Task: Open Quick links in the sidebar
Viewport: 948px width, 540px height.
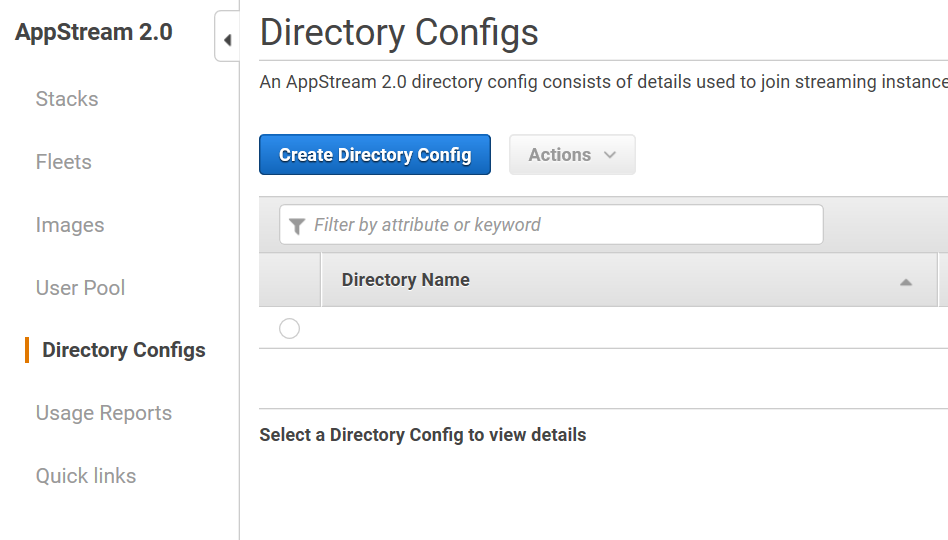Action: (x=86, y=476)
